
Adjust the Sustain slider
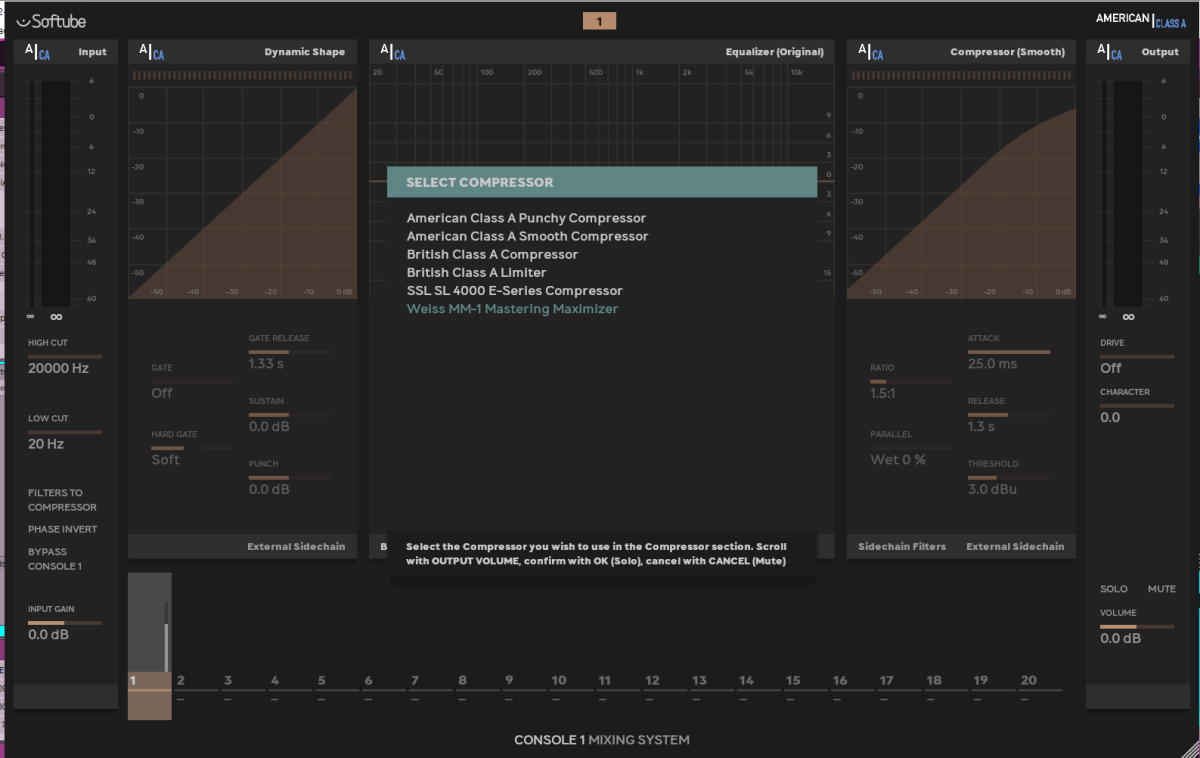[290, 415]
